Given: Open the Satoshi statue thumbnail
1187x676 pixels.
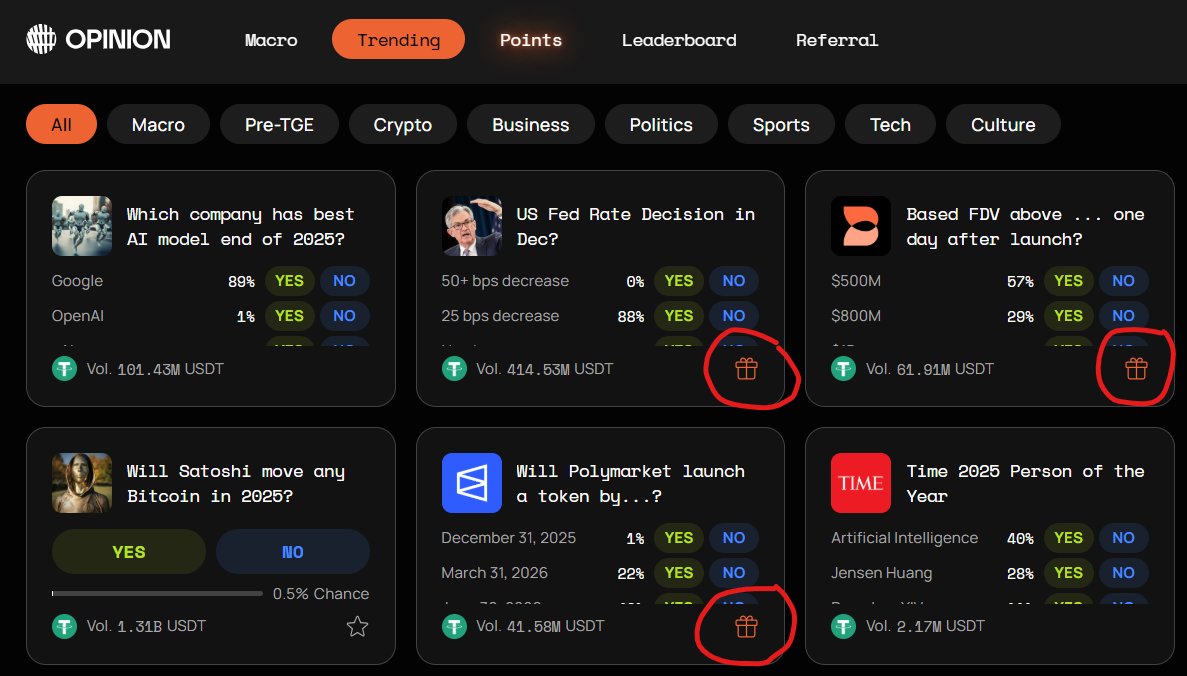Looking at the screenshot, I should pos(82,483).
